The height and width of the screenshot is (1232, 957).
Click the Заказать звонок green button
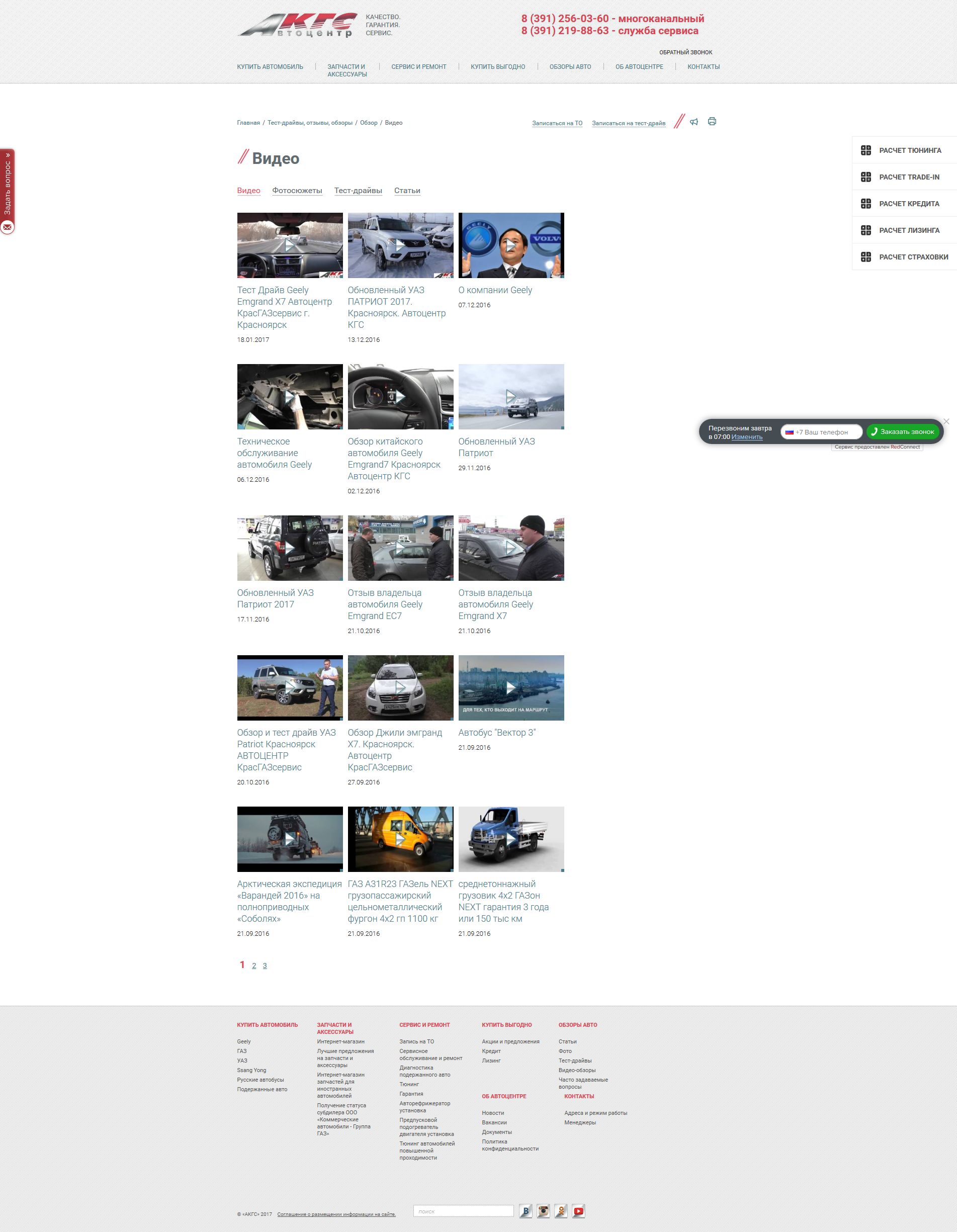[x=903, y=432]
